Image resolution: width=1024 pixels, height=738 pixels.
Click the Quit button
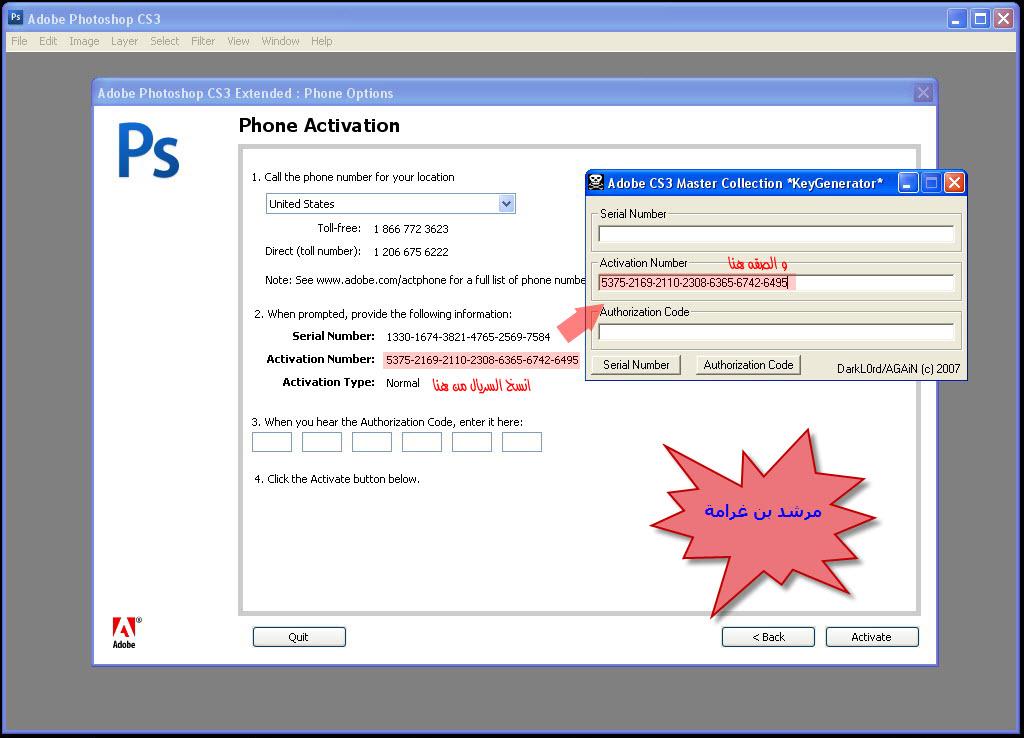[299, 637]
